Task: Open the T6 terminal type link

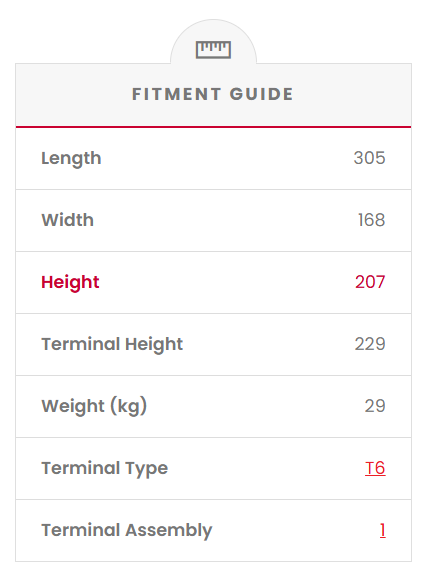Action: (375, 468)
